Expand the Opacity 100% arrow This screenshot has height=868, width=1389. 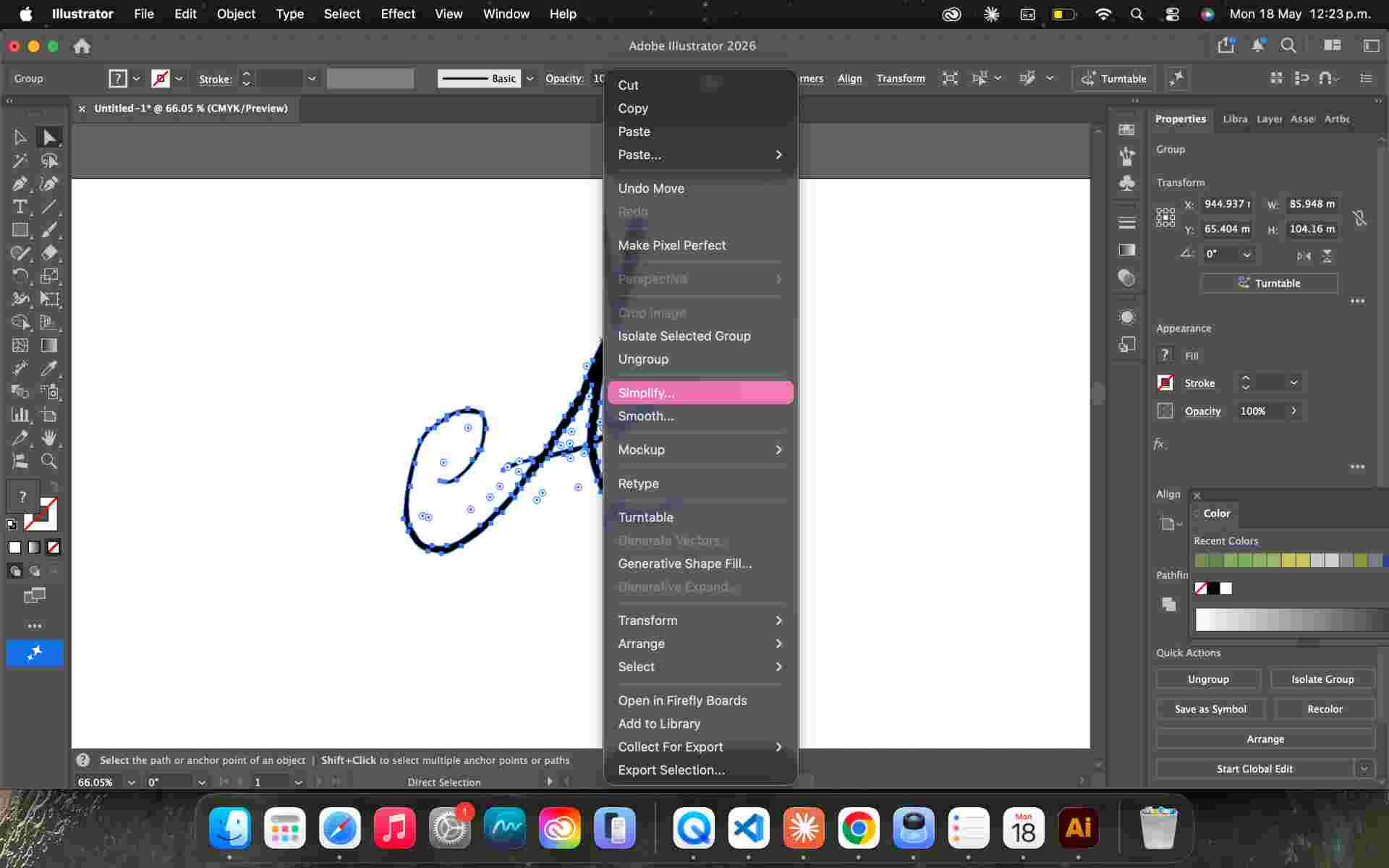[1294, 411]
